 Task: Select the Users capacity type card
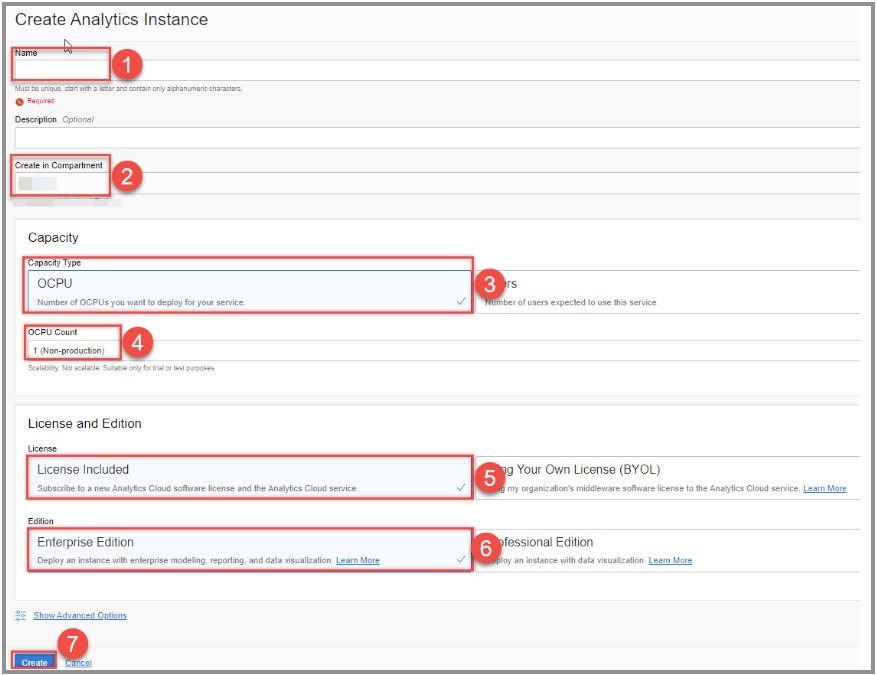[x=667, y=291]
